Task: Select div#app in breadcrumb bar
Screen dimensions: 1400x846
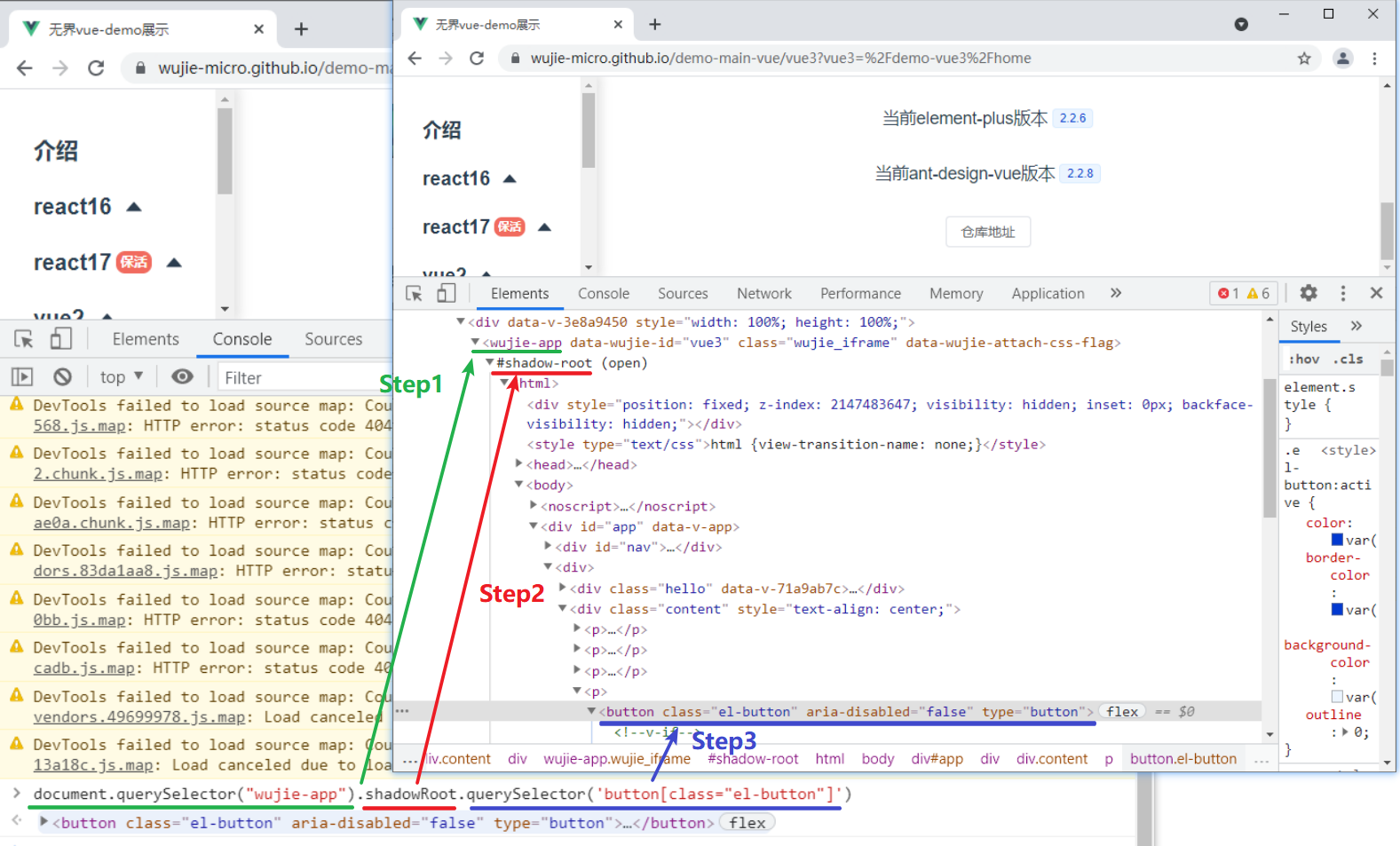Action: (937, 759)
